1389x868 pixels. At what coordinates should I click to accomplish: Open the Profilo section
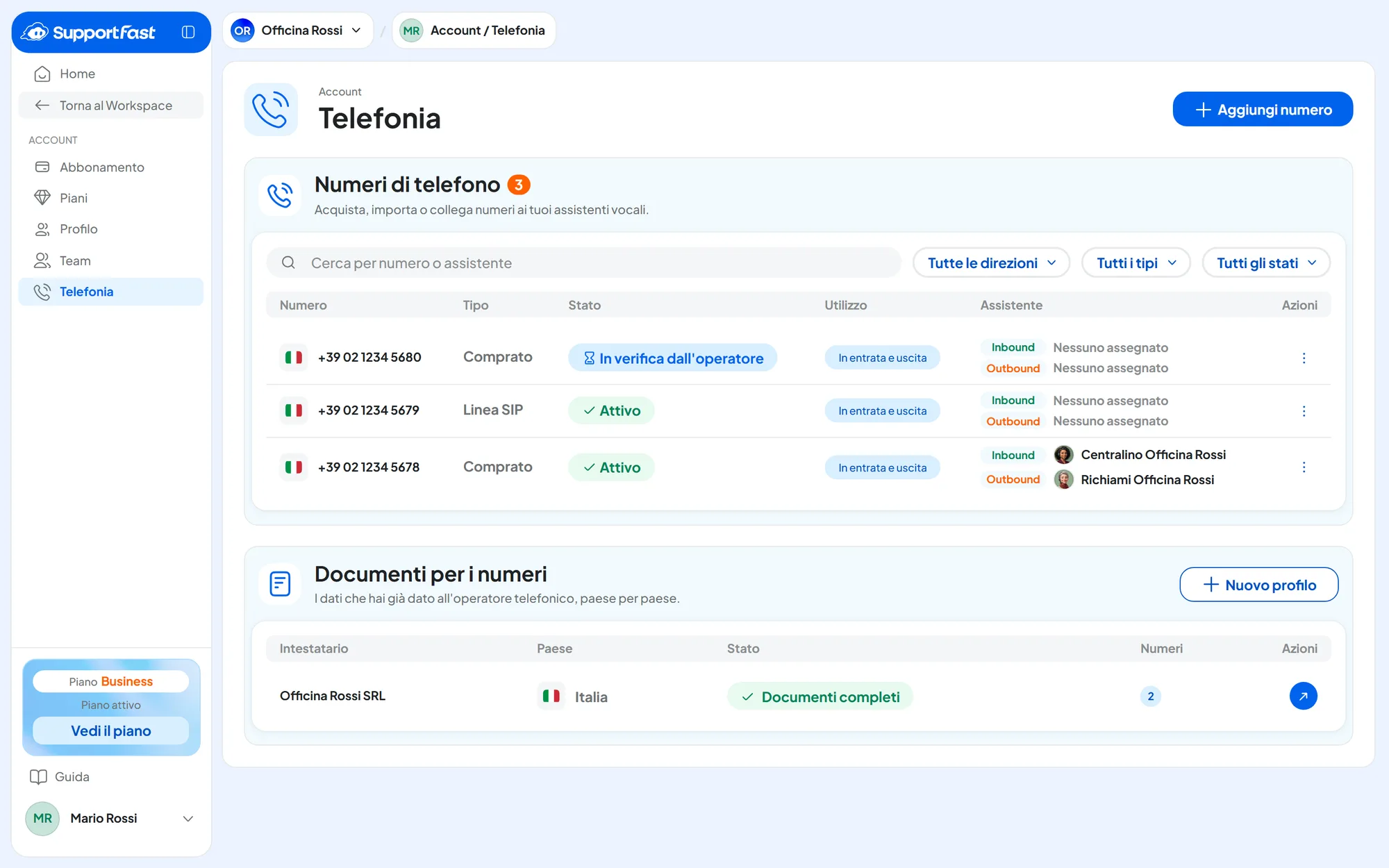pyautogui.click(x=111, y=229)
